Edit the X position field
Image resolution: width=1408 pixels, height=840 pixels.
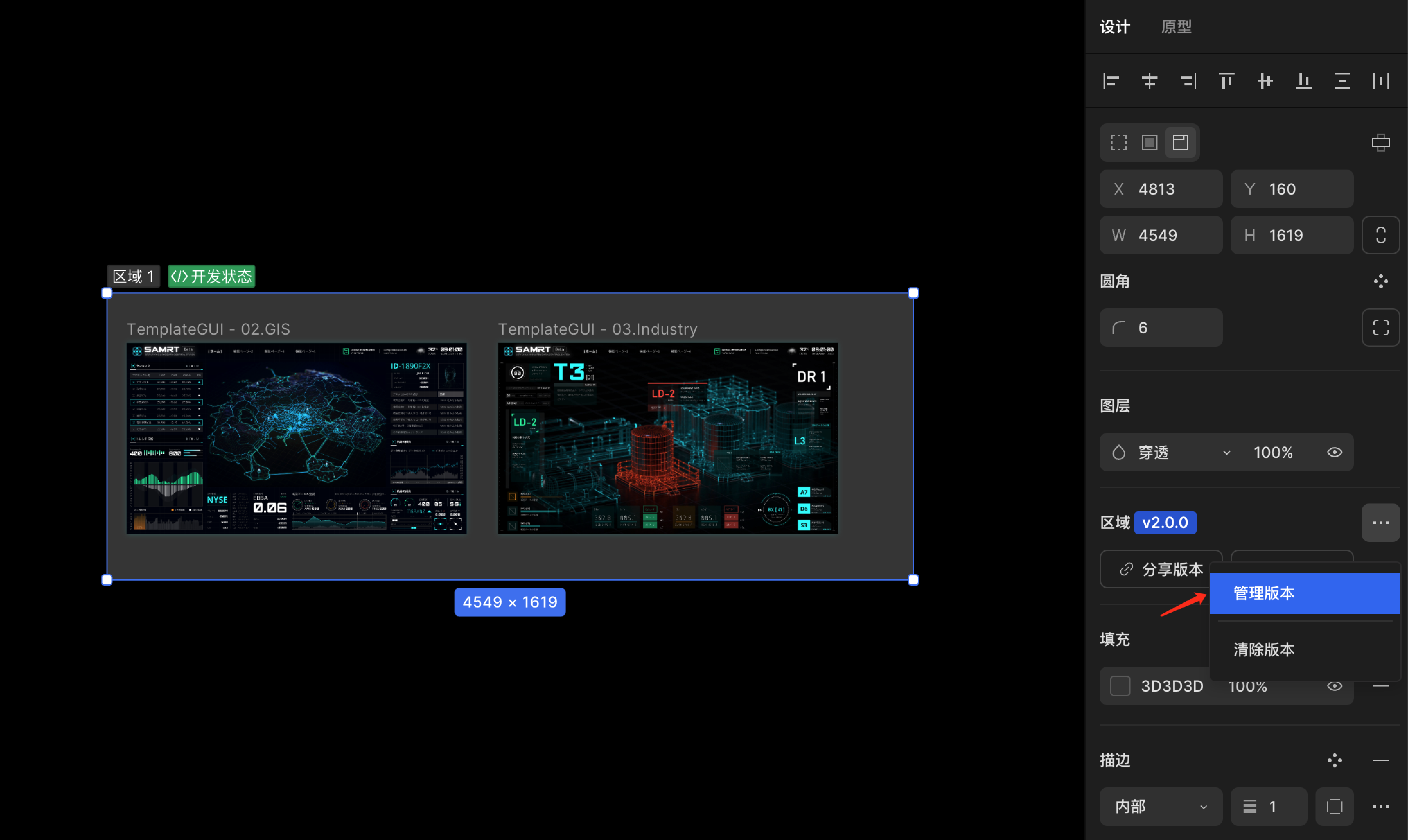(x=1161, y=189)
